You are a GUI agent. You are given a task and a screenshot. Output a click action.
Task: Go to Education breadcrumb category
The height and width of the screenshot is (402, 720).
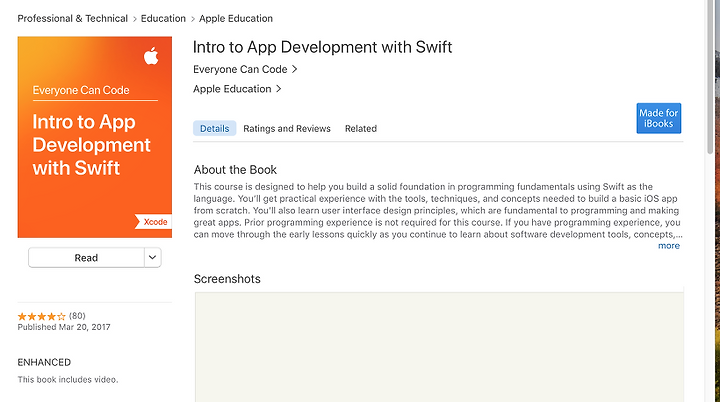coord(163,18)
